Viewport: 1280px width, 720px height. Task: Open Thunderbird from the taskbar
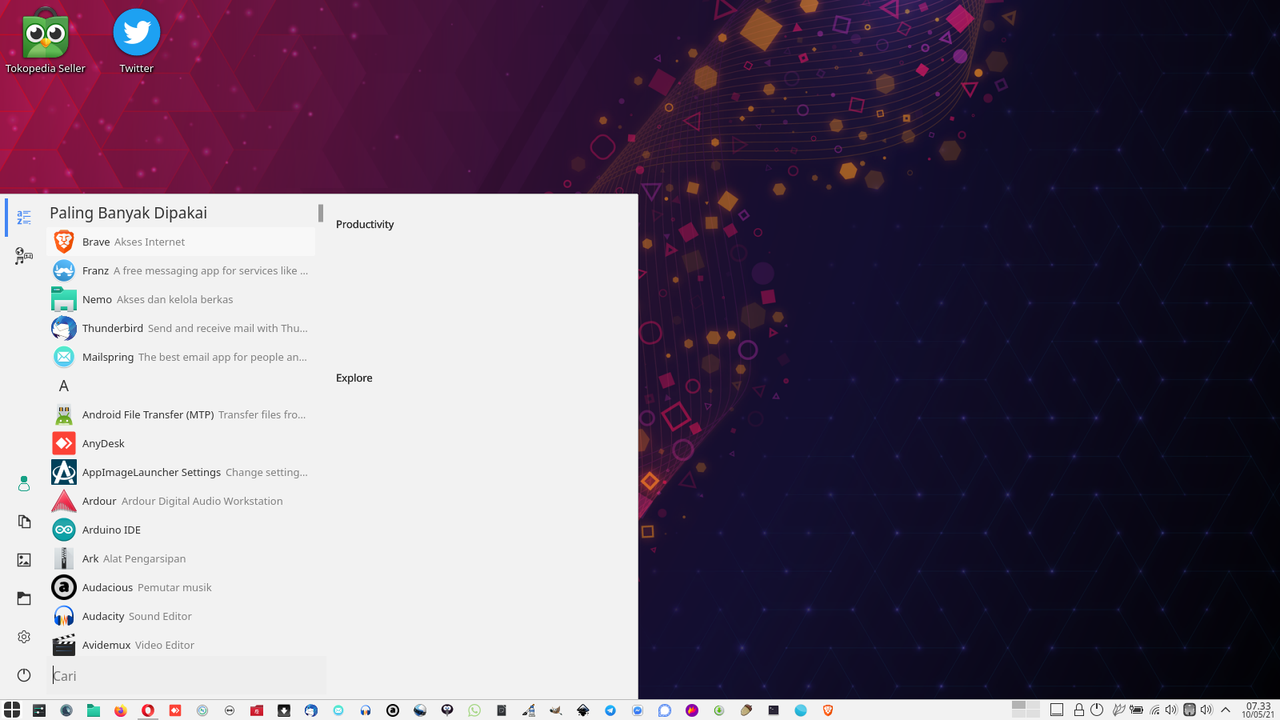(311, 710)
